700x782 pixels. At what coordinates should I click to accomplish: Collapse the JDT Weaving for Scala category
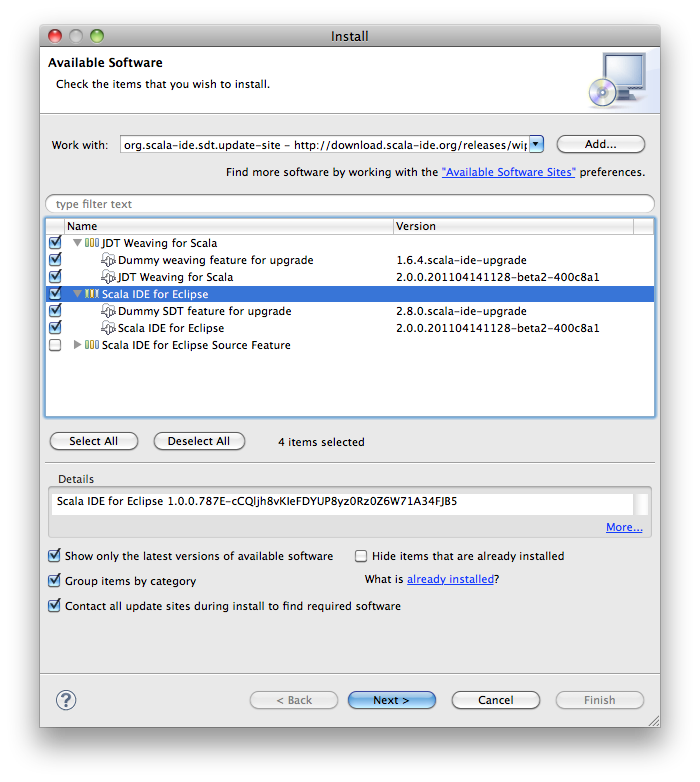click(77, 243)
